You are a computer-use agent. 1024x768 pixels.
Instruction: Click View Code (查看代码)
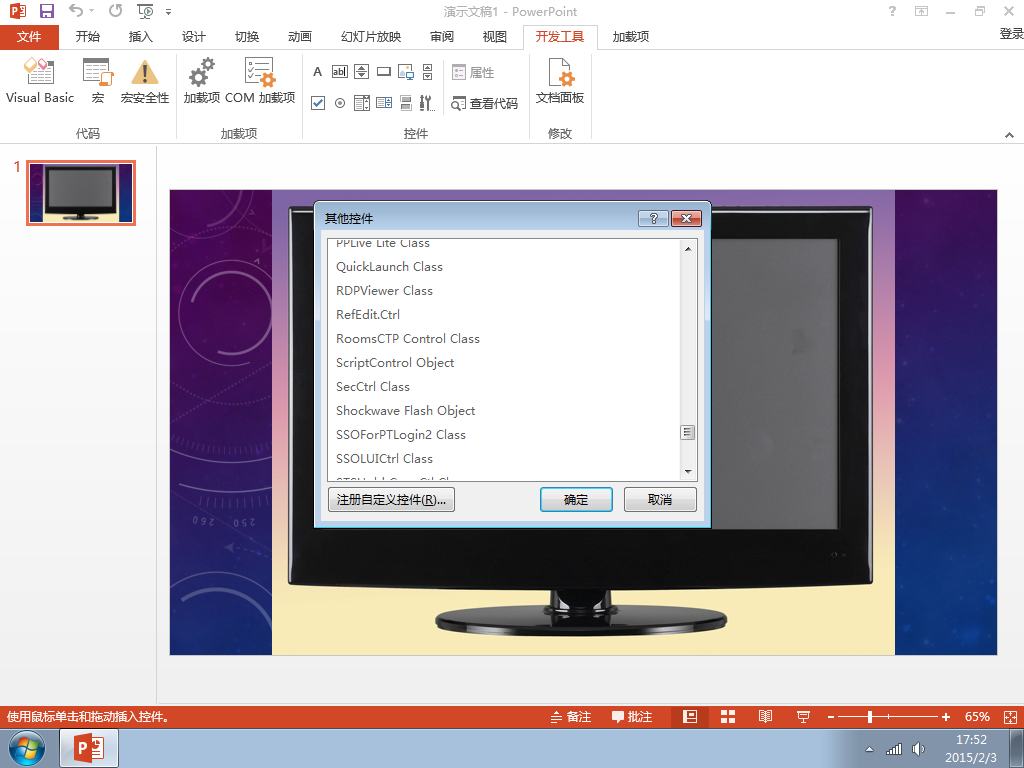(x=485, y=103)
